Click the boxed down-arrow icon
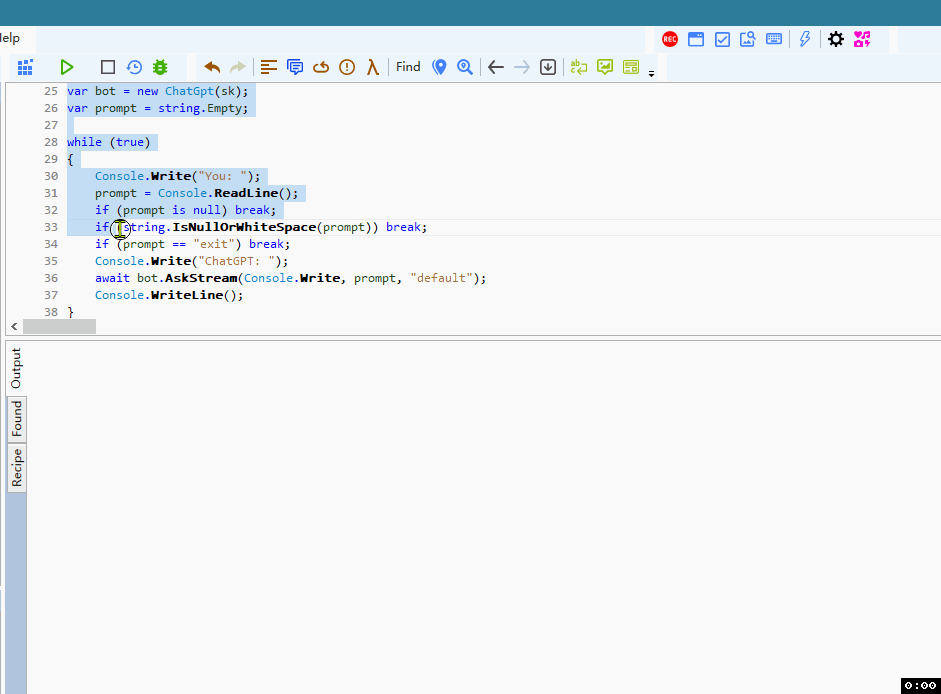 (x=548, y=67)
